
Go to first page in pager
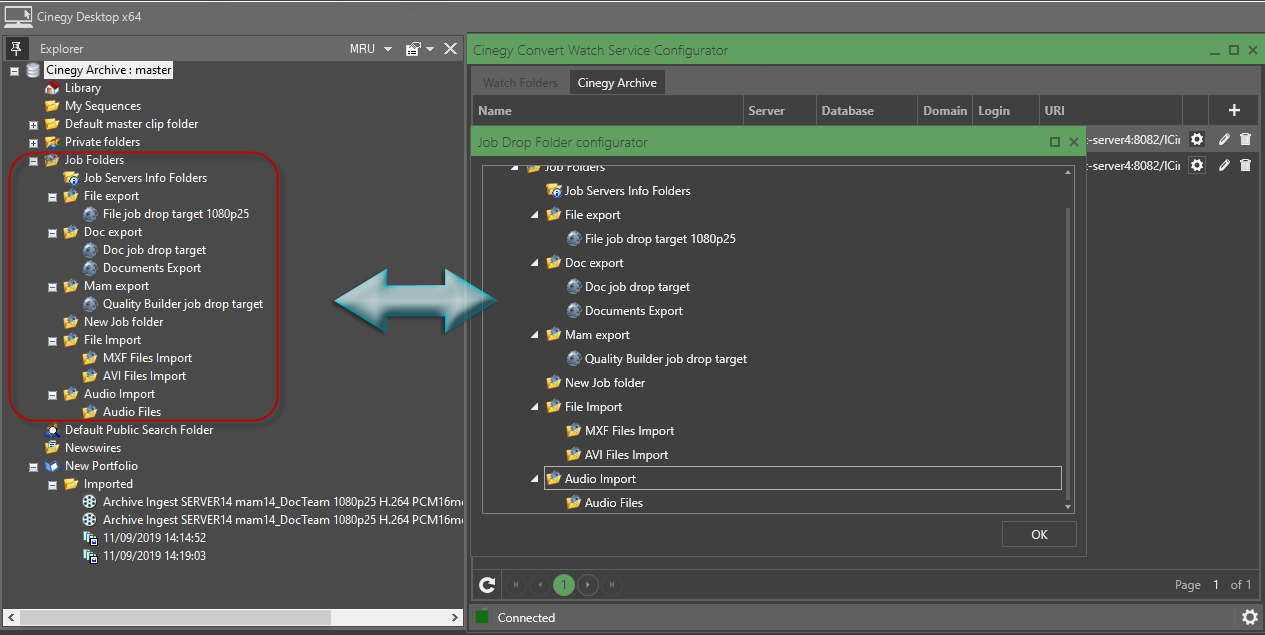pyautogui.click(x=517, y=585)
